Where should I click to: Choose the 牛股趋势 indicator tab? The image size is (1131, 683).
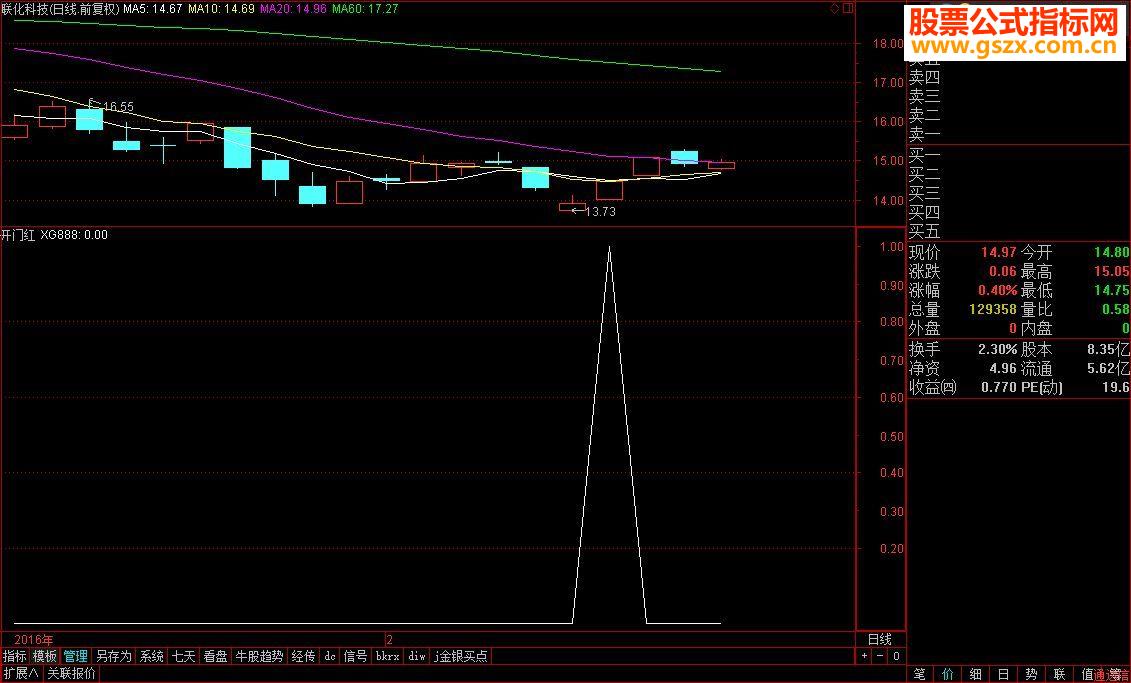point(259,656)
